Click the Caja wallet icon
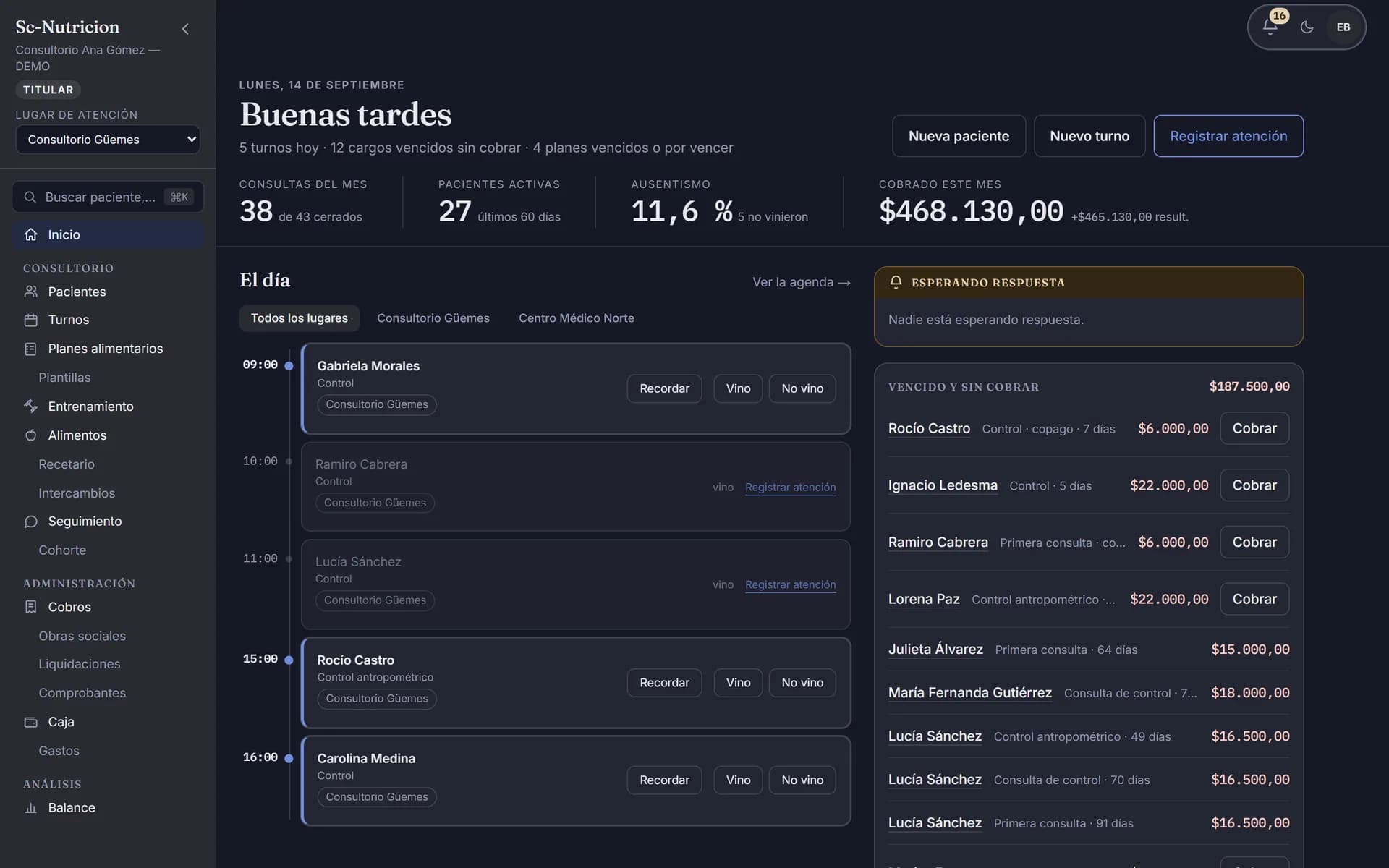The width and height of the screenshot is (1389, 868). pos(30,722)
